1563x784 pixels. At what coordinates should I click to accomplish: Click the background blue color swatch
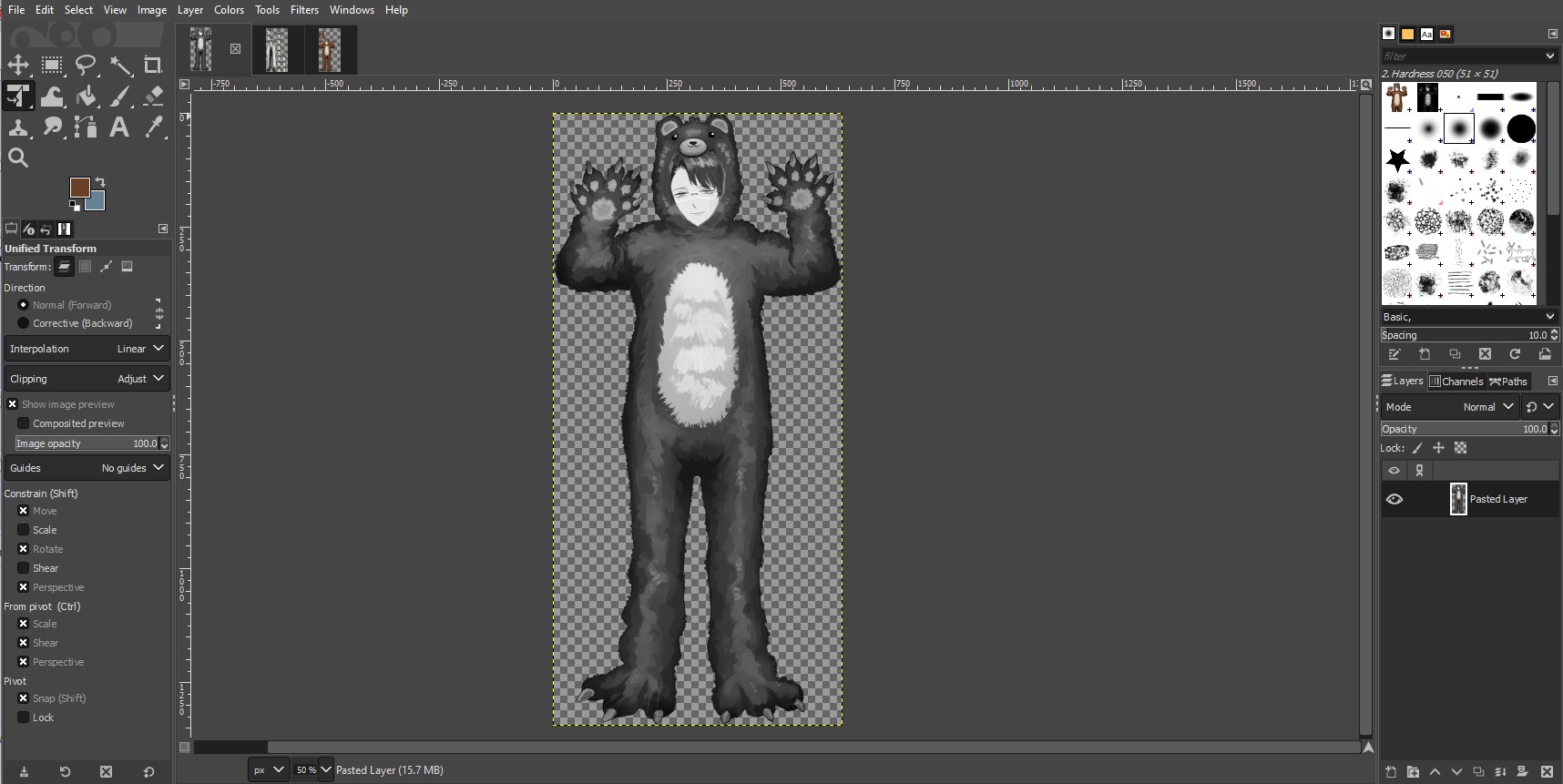[x=97, y=201]
